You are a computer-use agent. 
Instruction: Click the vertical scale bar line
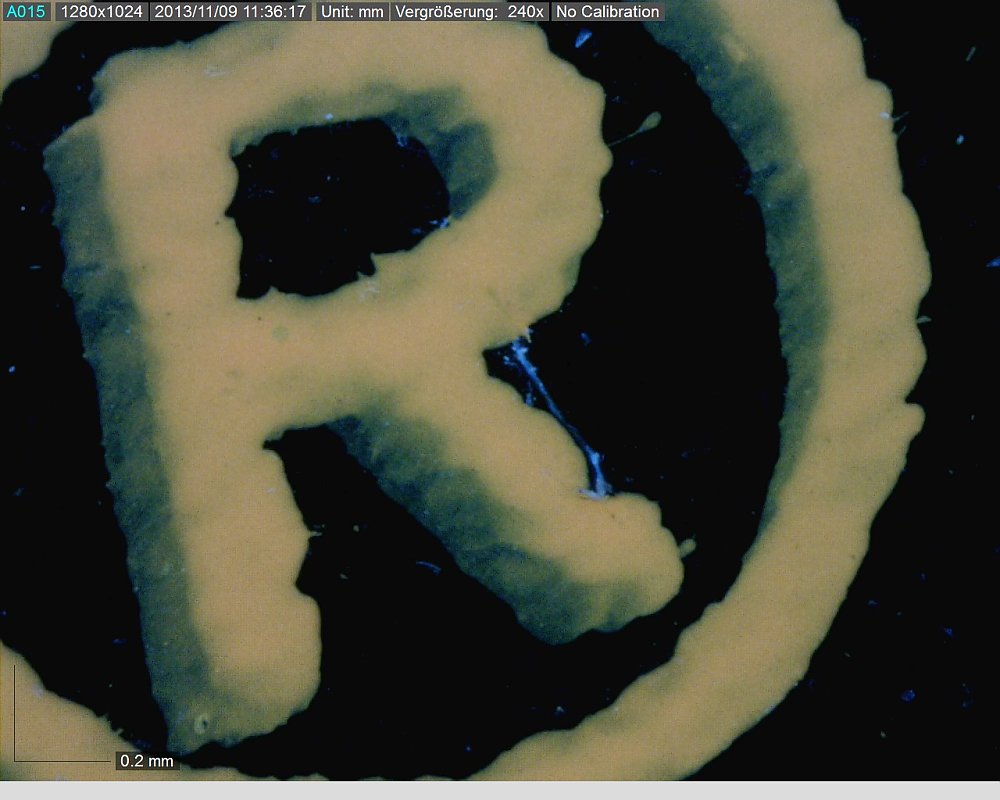pos(14,710)
